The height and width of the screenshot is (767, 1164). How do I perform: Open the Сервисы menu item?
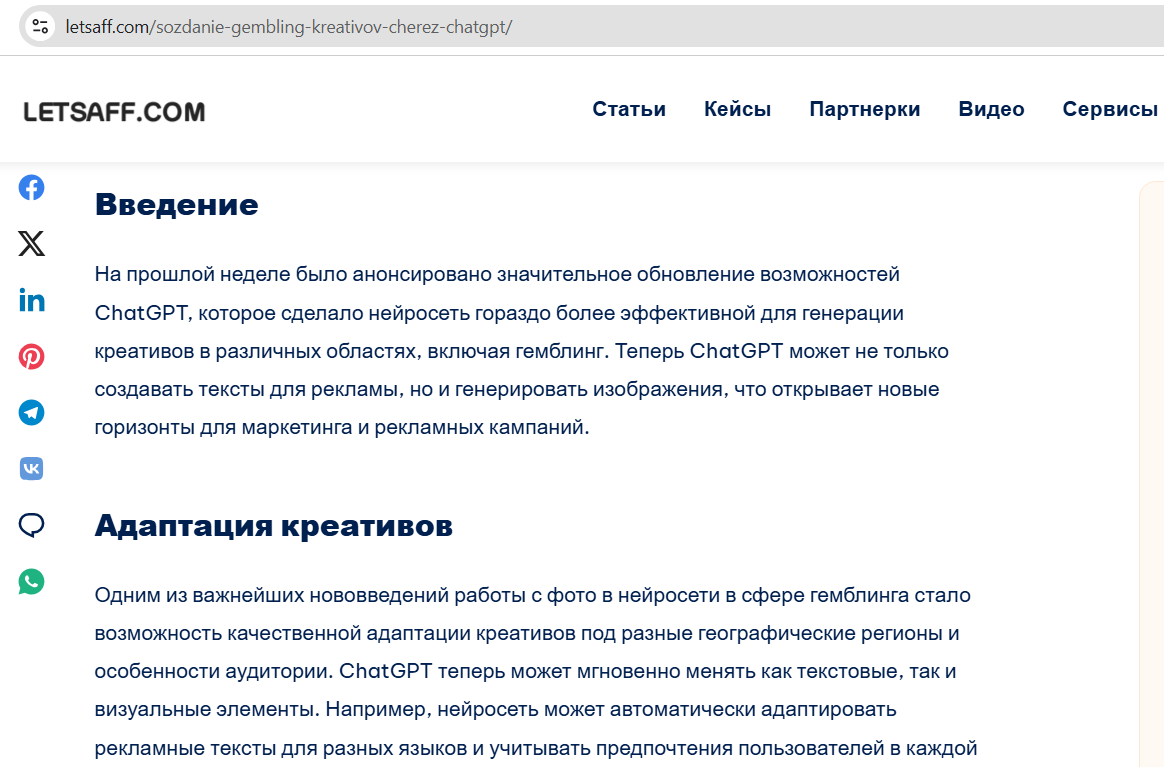1110,109
